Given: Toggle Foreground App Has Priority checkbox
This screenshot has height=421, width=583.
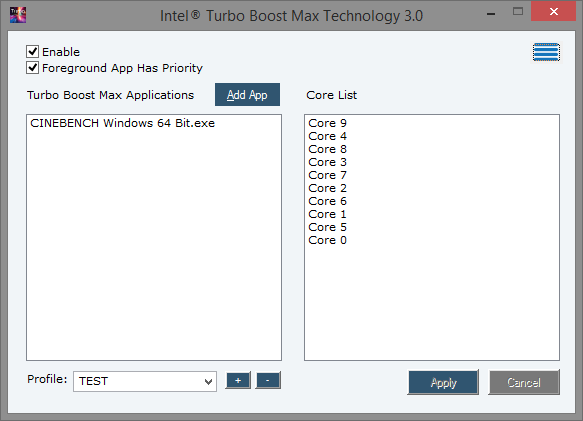Looking at the screenshot, I should click(32, 68).
